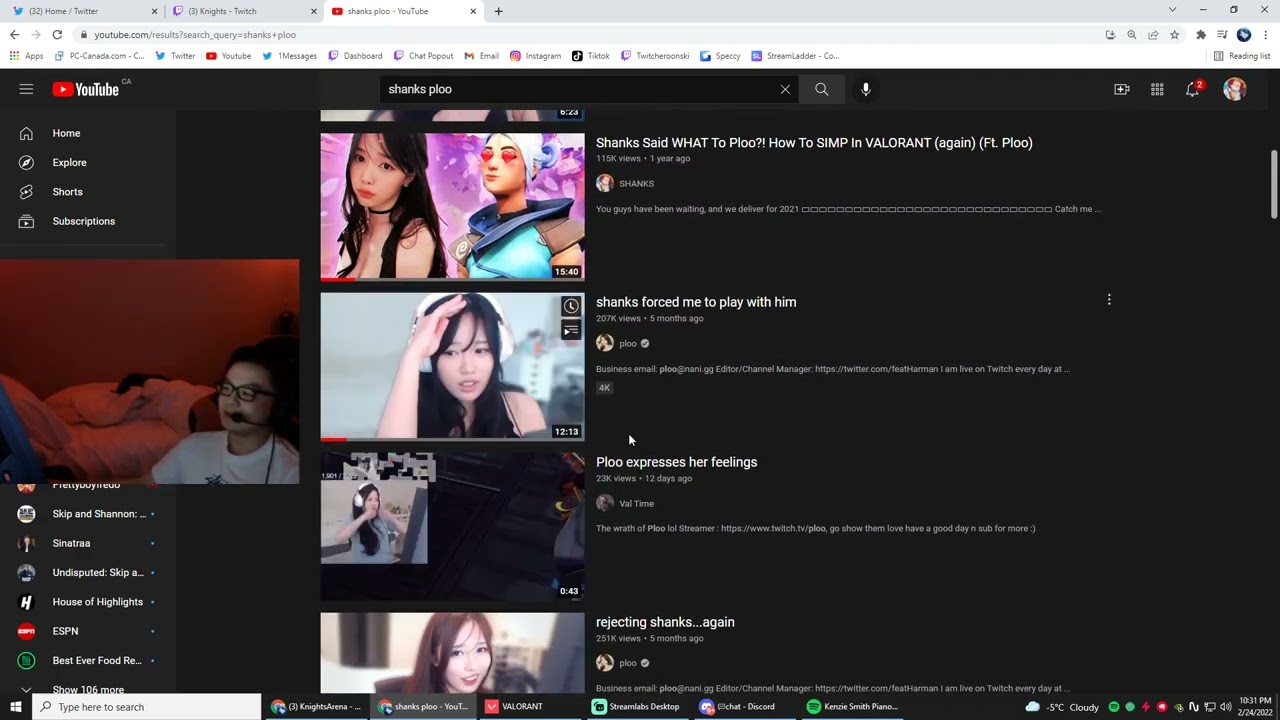Image resolution: width=1280 pixels, height=720 pixels.
Task: Close the Home / Twitter tab
Action: [x=153, y=11]
